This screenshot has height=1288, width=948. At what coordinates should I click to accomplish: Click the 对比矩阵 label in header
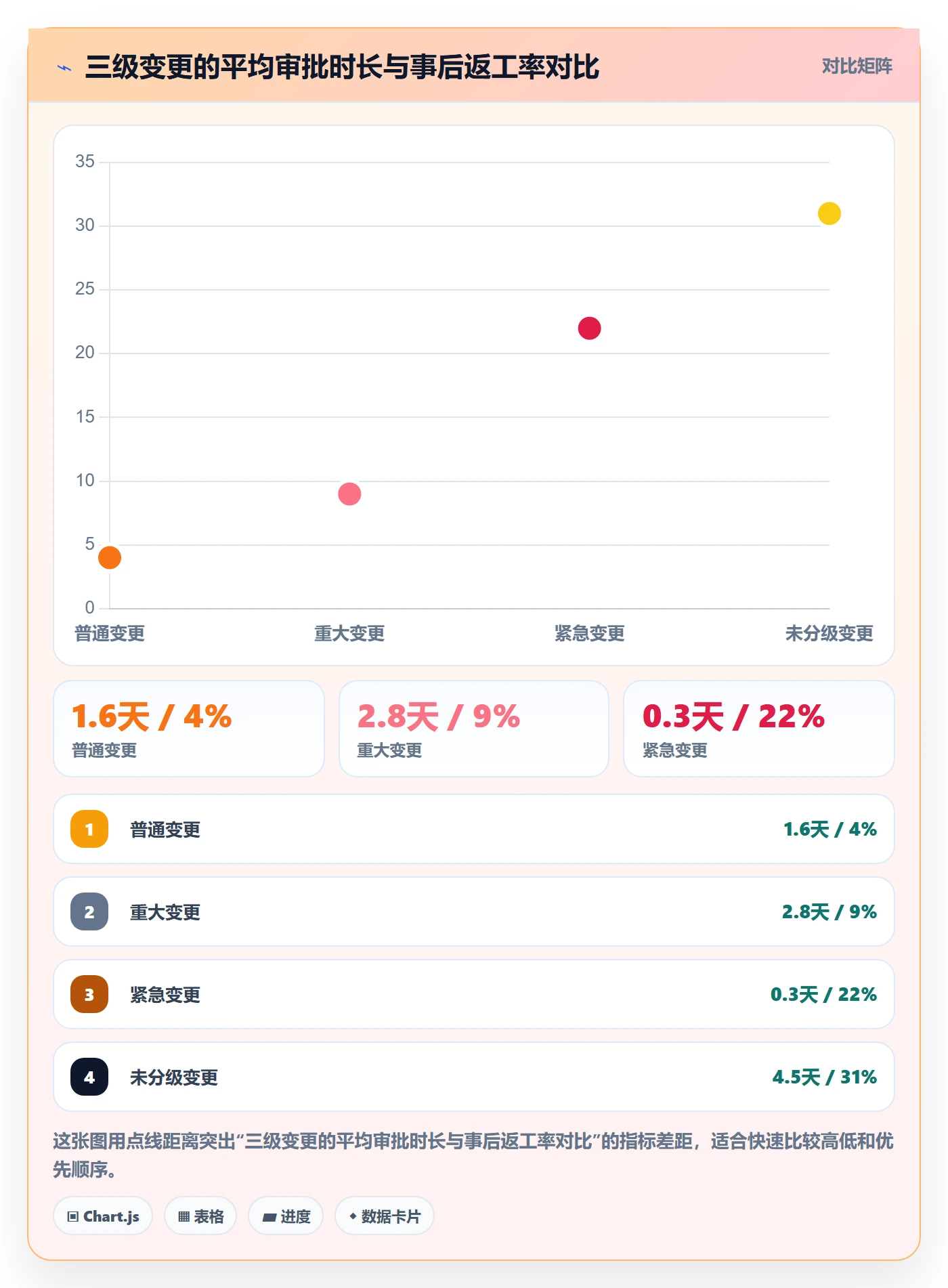pos(857,66)
